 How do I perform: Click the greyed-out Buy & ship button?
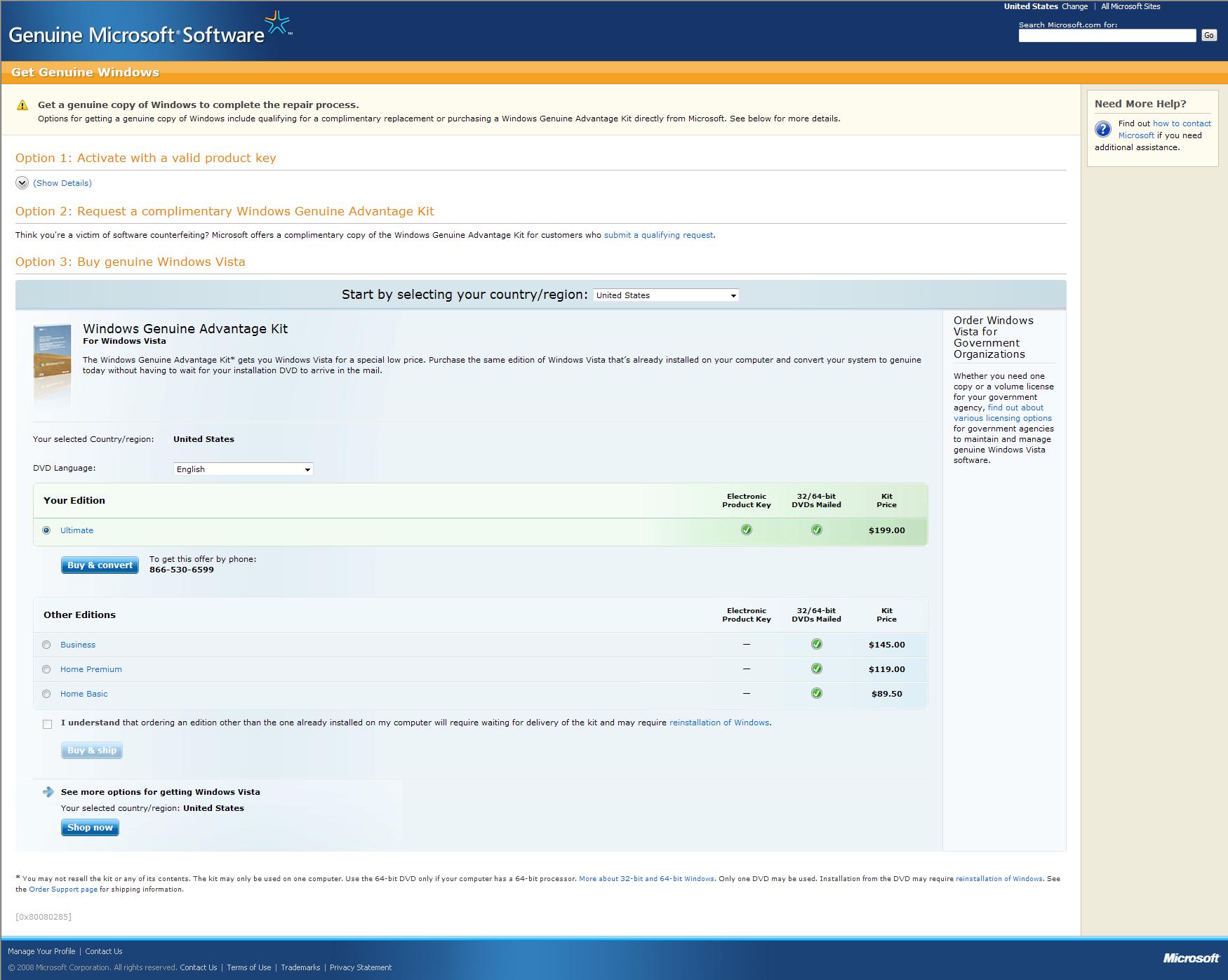click(92, 751)
